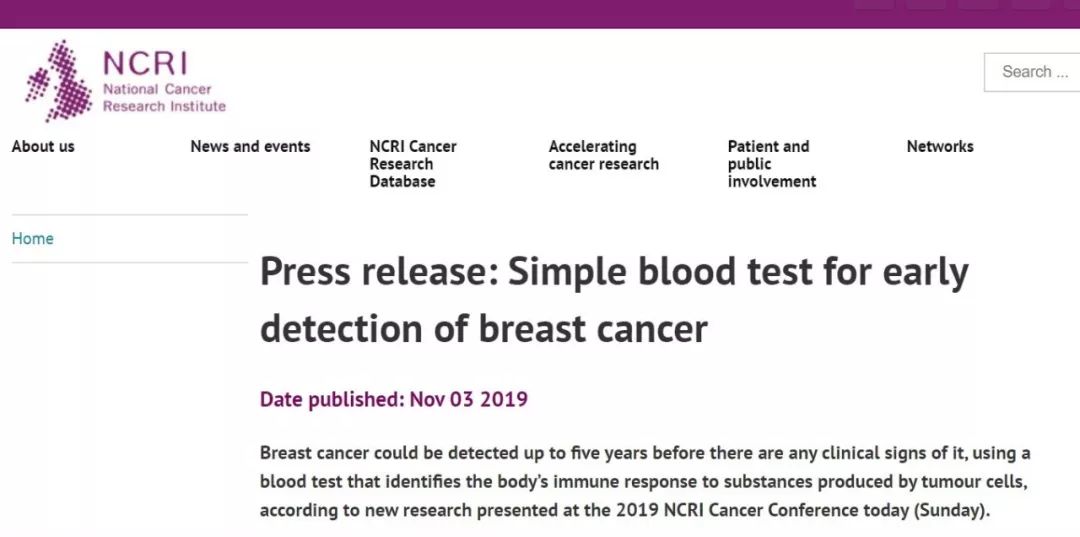Go to Accelerating cancer research section
Screen dimensions: 1080x537
603,155
